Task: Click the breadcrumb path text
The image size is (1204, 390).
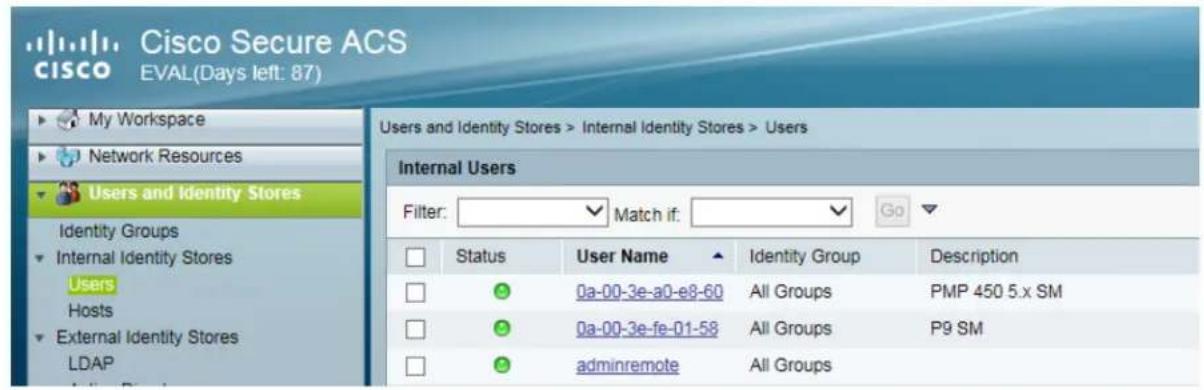Action: click(x=594, y=127)
